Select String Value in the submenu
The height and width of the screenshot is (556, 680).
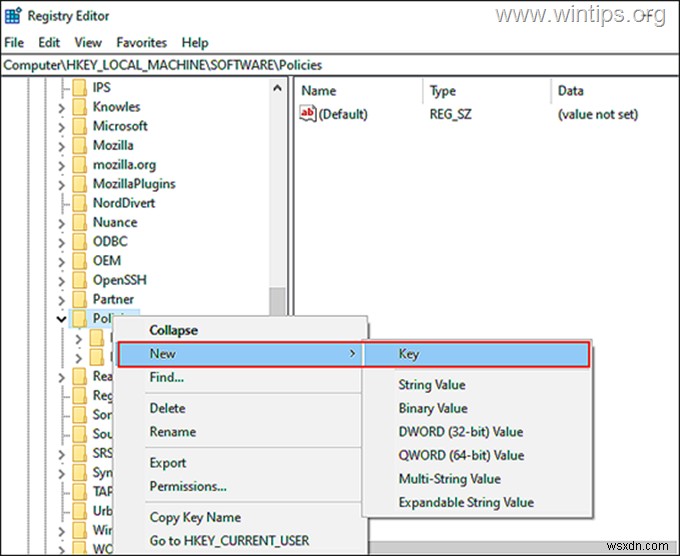(477, 385)
